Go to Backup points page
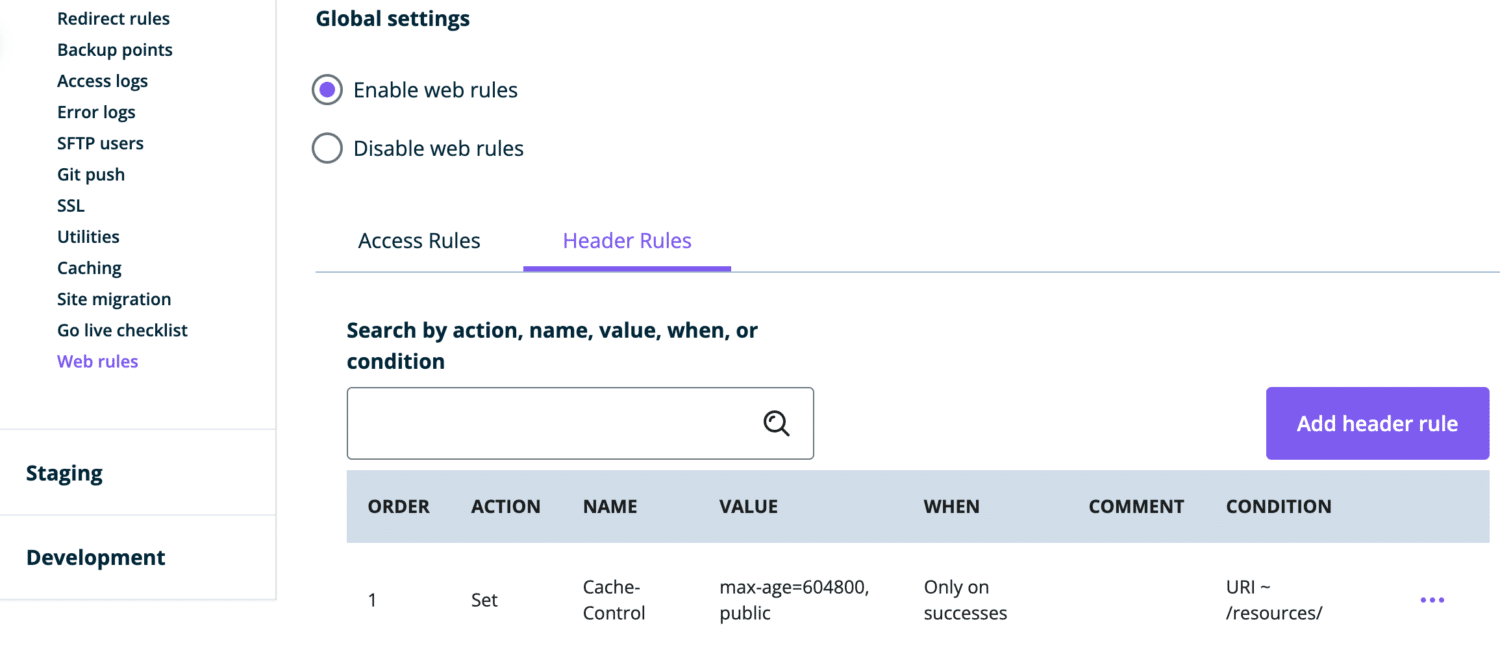This screenshot has width=1500, height=663. (115, 50)
